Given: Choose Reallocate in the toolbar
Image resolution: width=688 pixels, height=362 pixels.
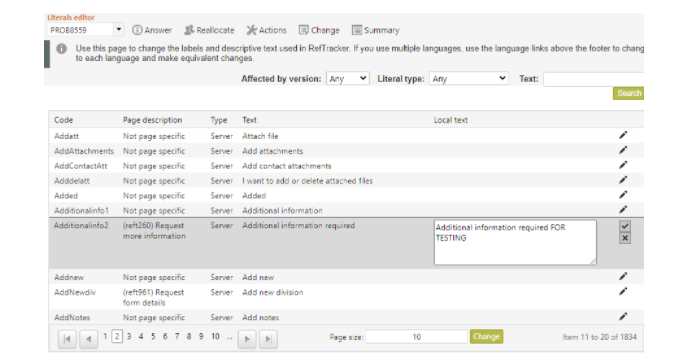Looking at the screenshot, I should tap(209, 30).
